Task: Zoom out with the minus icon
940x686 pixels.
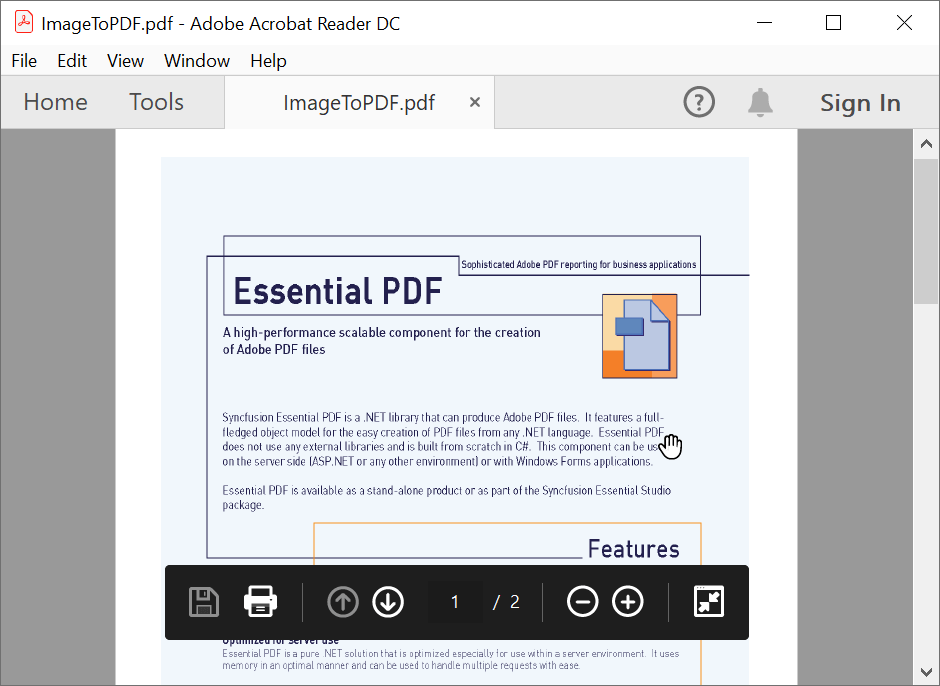Action: (x=582, y=601)
